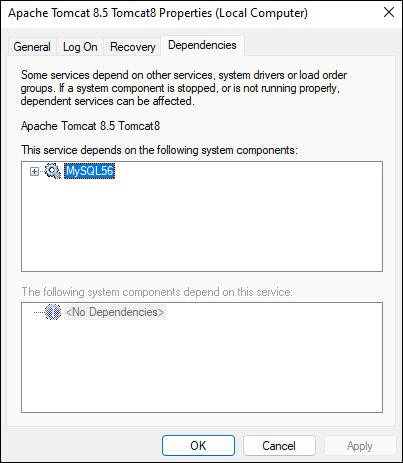
Task: Close the Tomcat8 Properties window
Action: (x=389, y=13)
